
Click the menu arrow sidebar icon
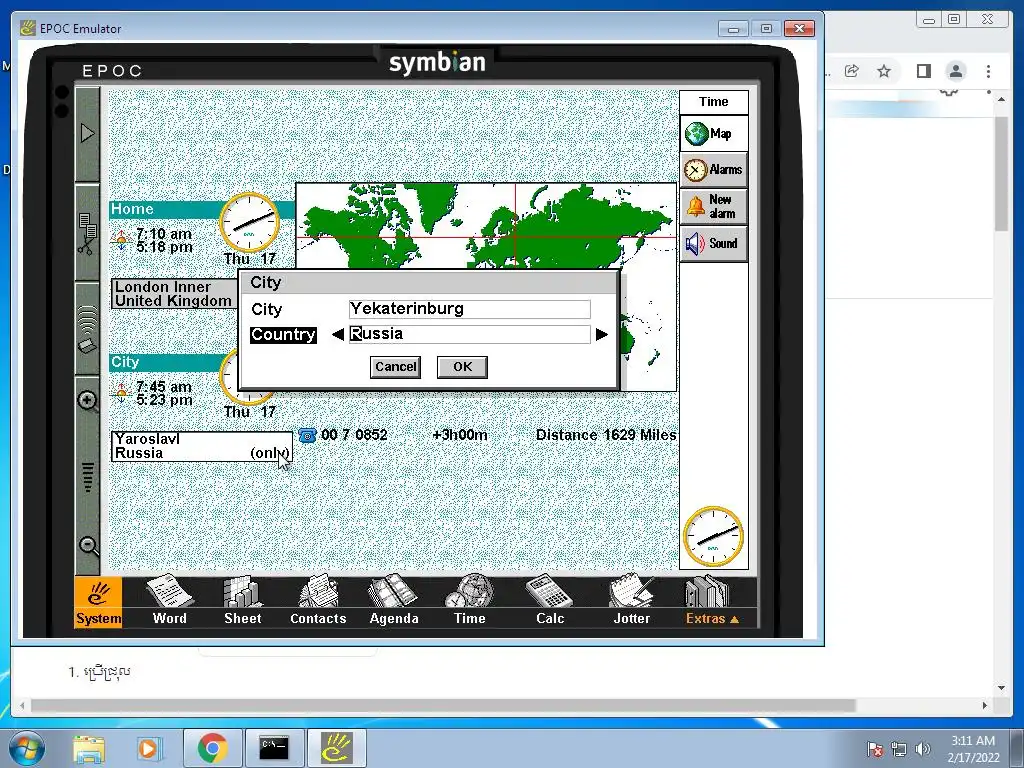[87, 134]
